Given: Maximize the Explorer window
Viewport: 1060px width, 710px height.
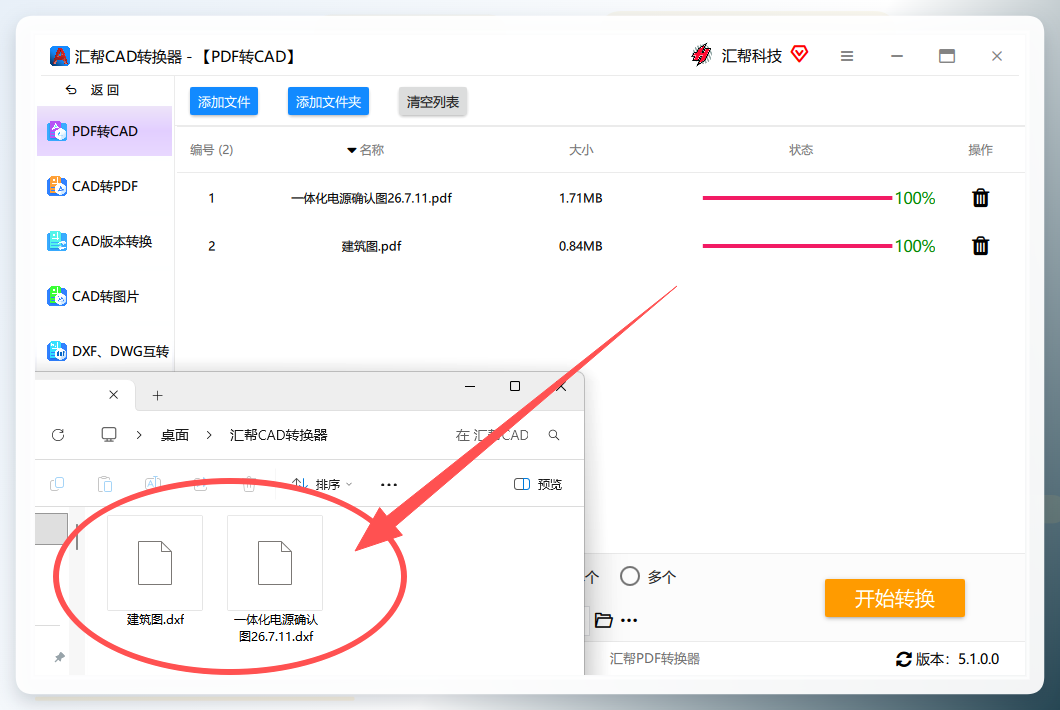Looking at the screenshot, I should click(x=514, y=386).
